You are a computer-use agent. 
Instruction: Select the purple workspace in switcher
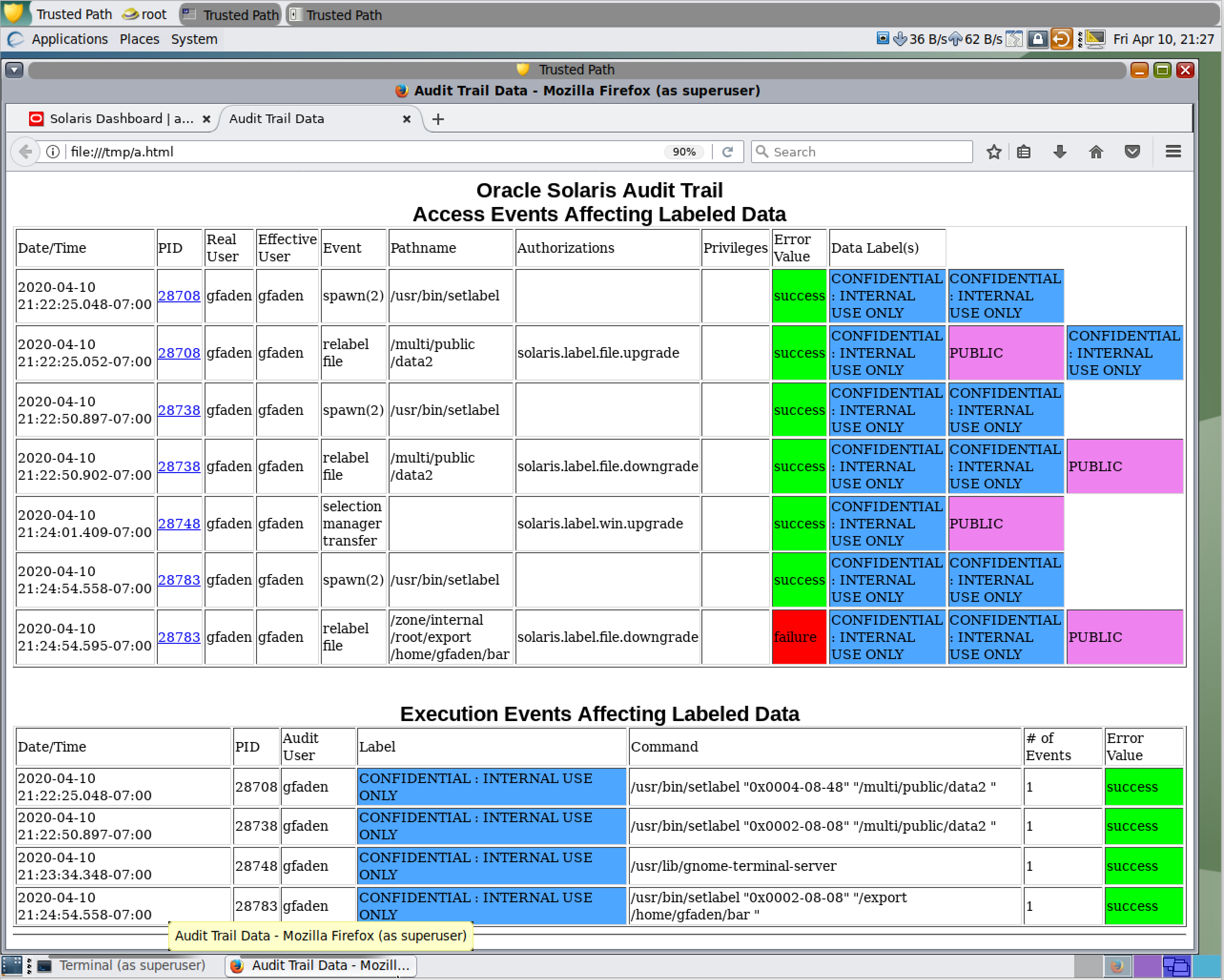tap(1147, 965)
